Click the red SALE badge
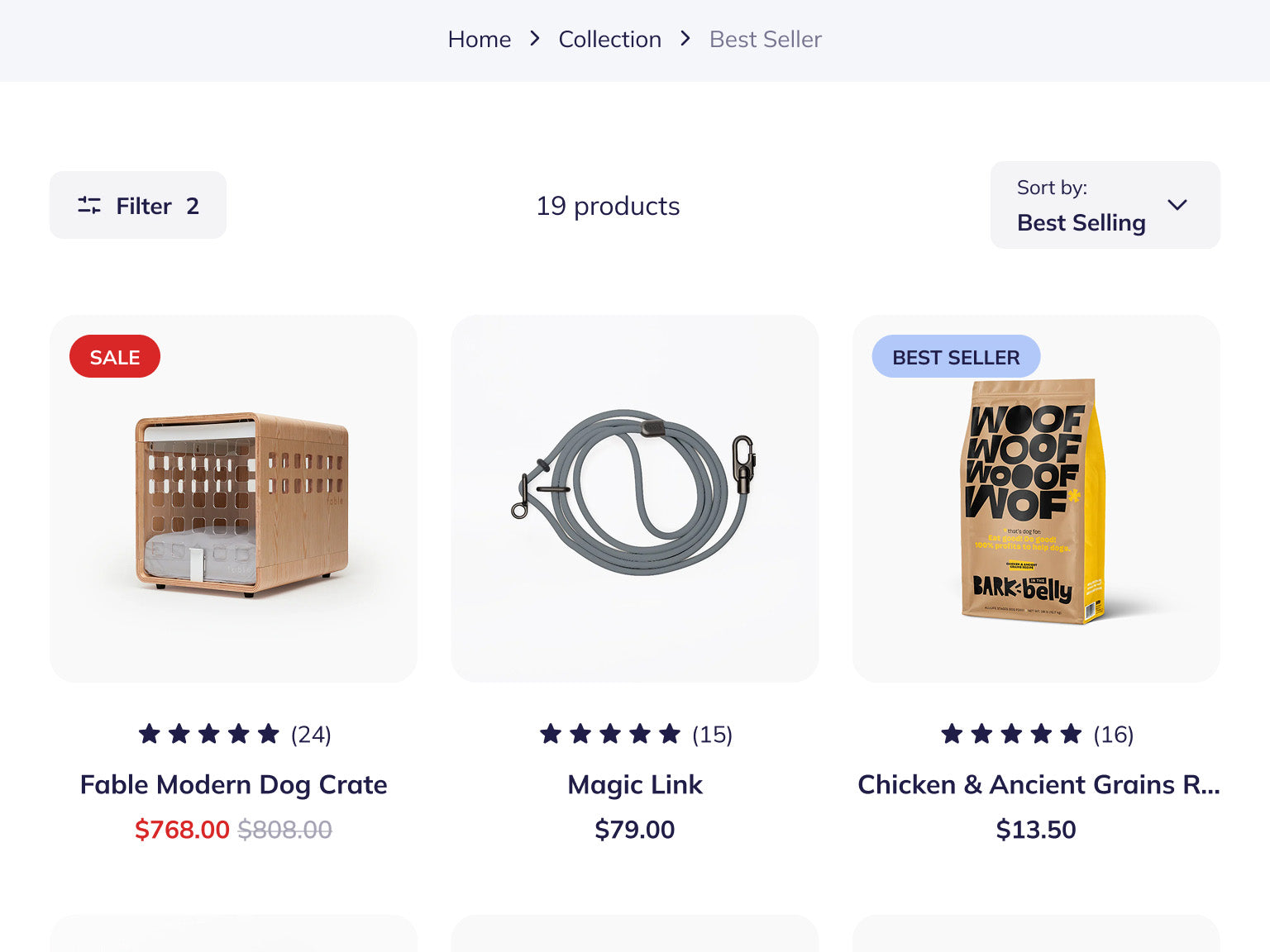 click(x=115, y=357)
